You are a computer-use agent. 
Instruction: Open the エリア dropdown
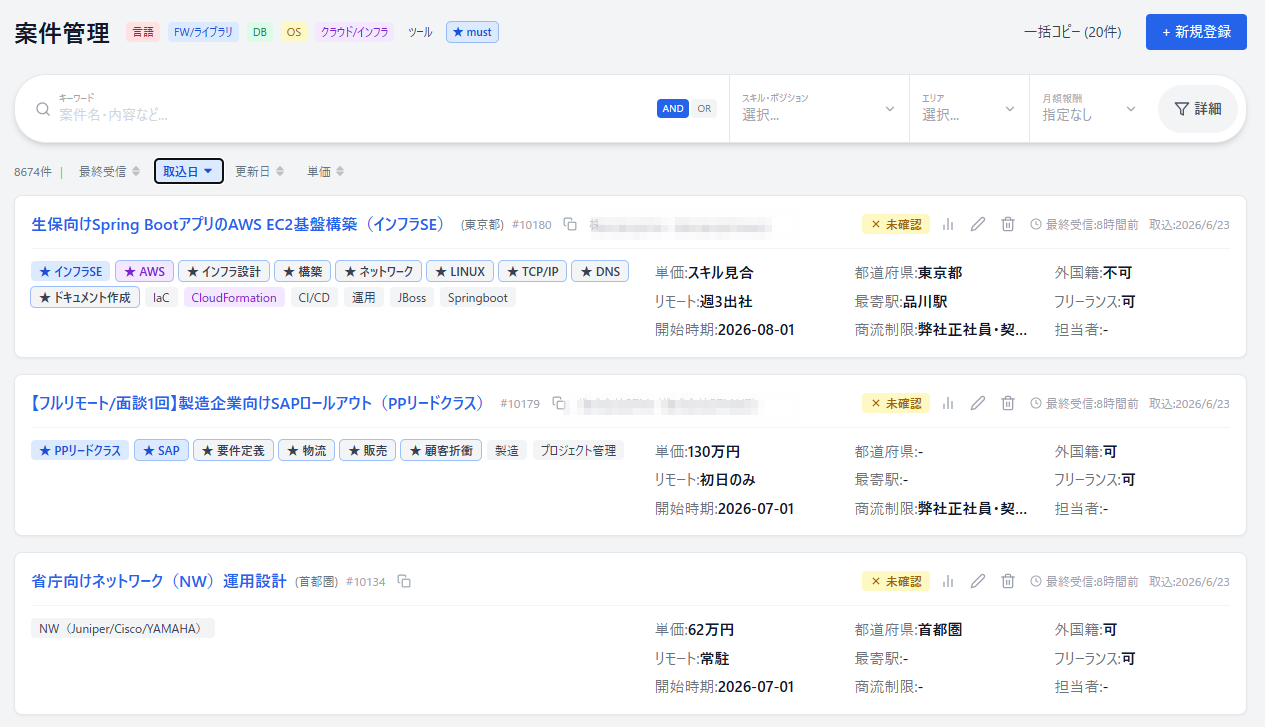[x=969, y=108]
